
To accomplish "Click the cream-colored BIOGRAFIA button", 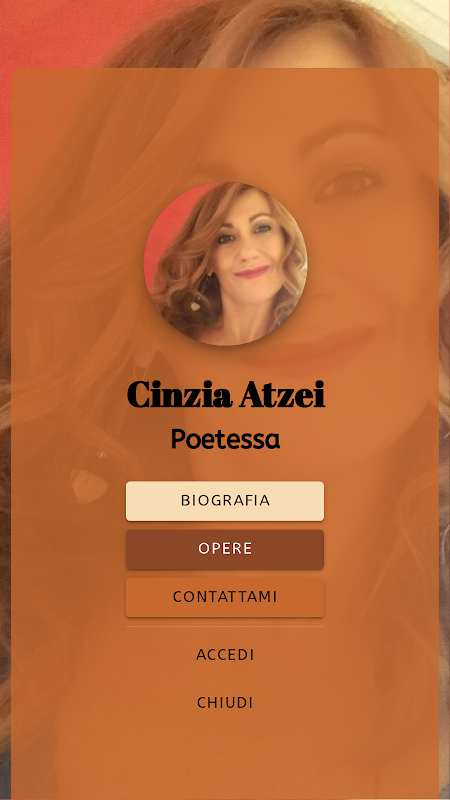I will (x=225, y=501).
